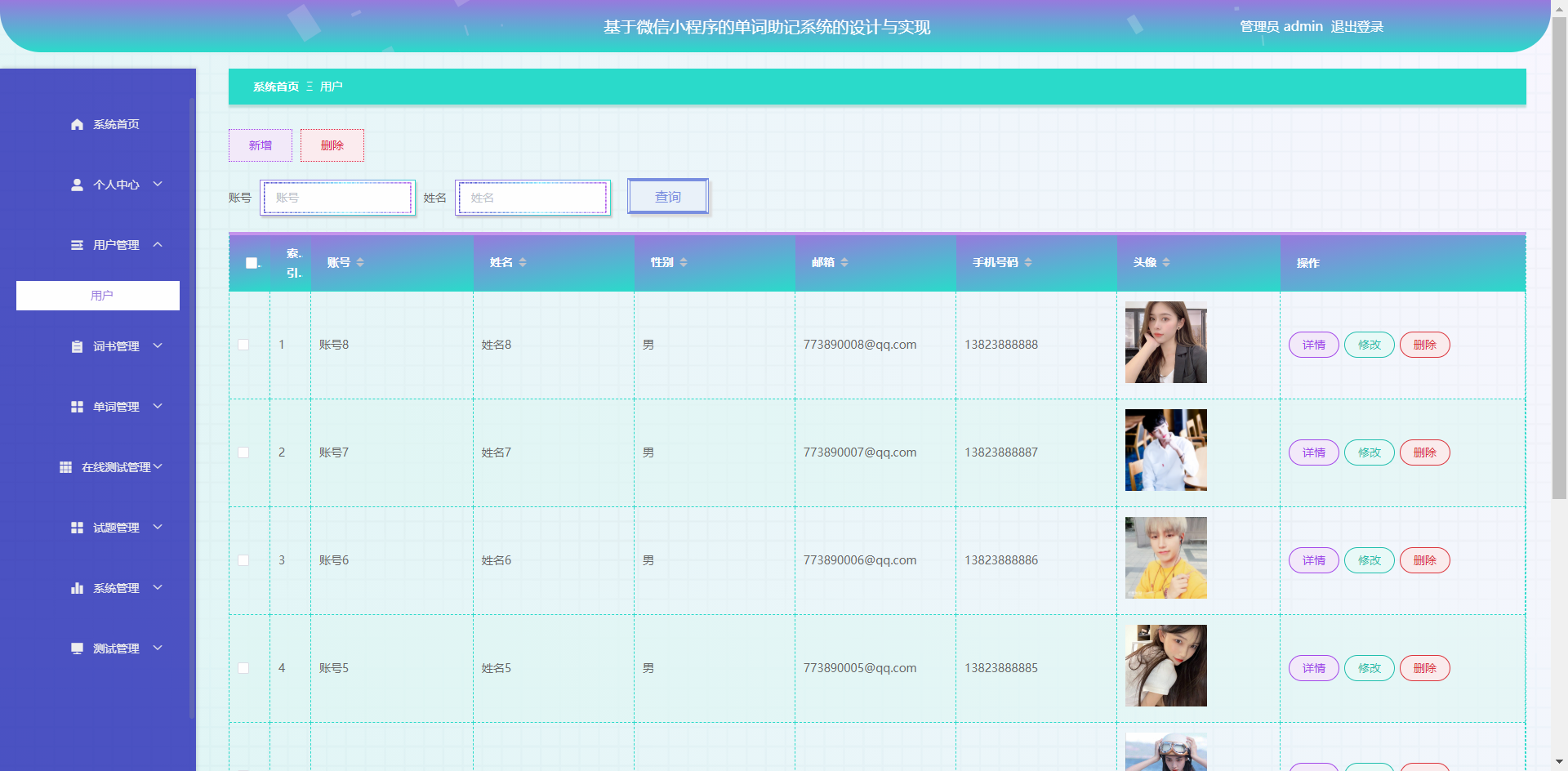Screen dimensions: 1568x771
Task: Click the person icon for 个人中心
Action: point(77,185)
